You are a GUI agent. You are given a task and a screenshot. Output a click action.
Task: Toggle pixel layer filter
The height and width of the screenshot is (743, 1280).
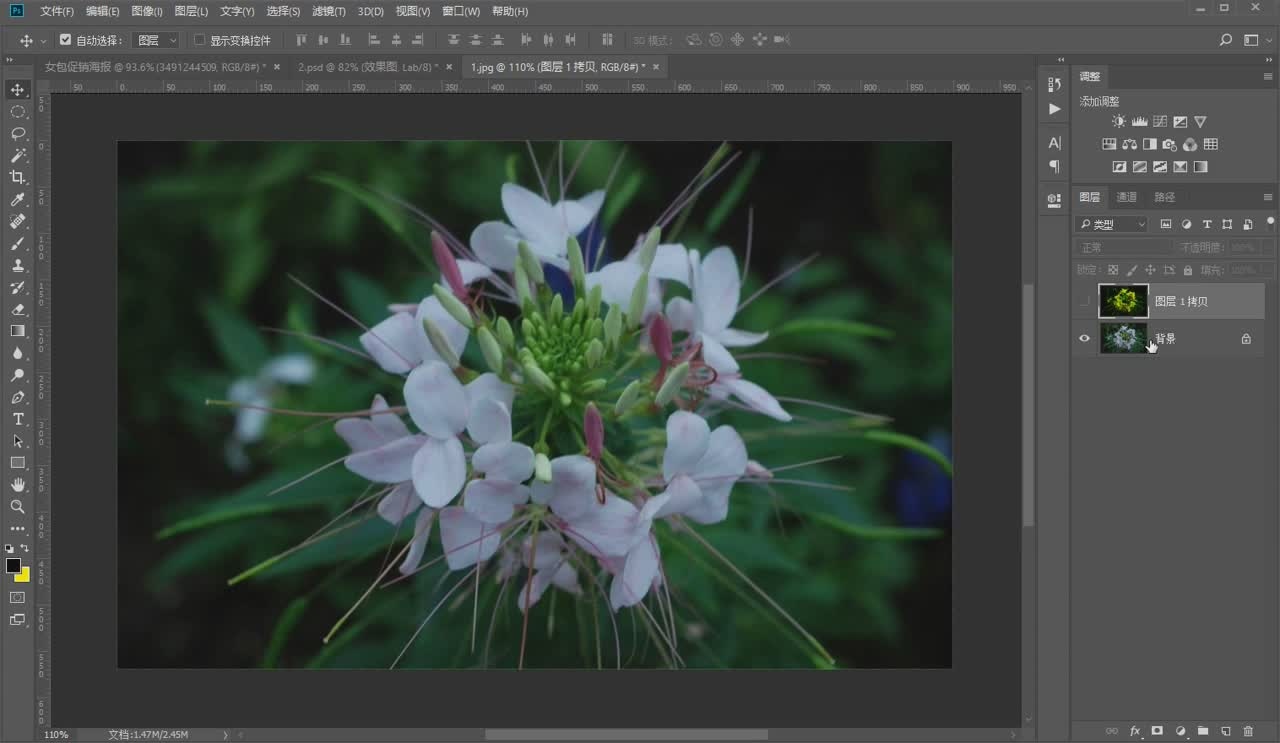click(1166, 224)
